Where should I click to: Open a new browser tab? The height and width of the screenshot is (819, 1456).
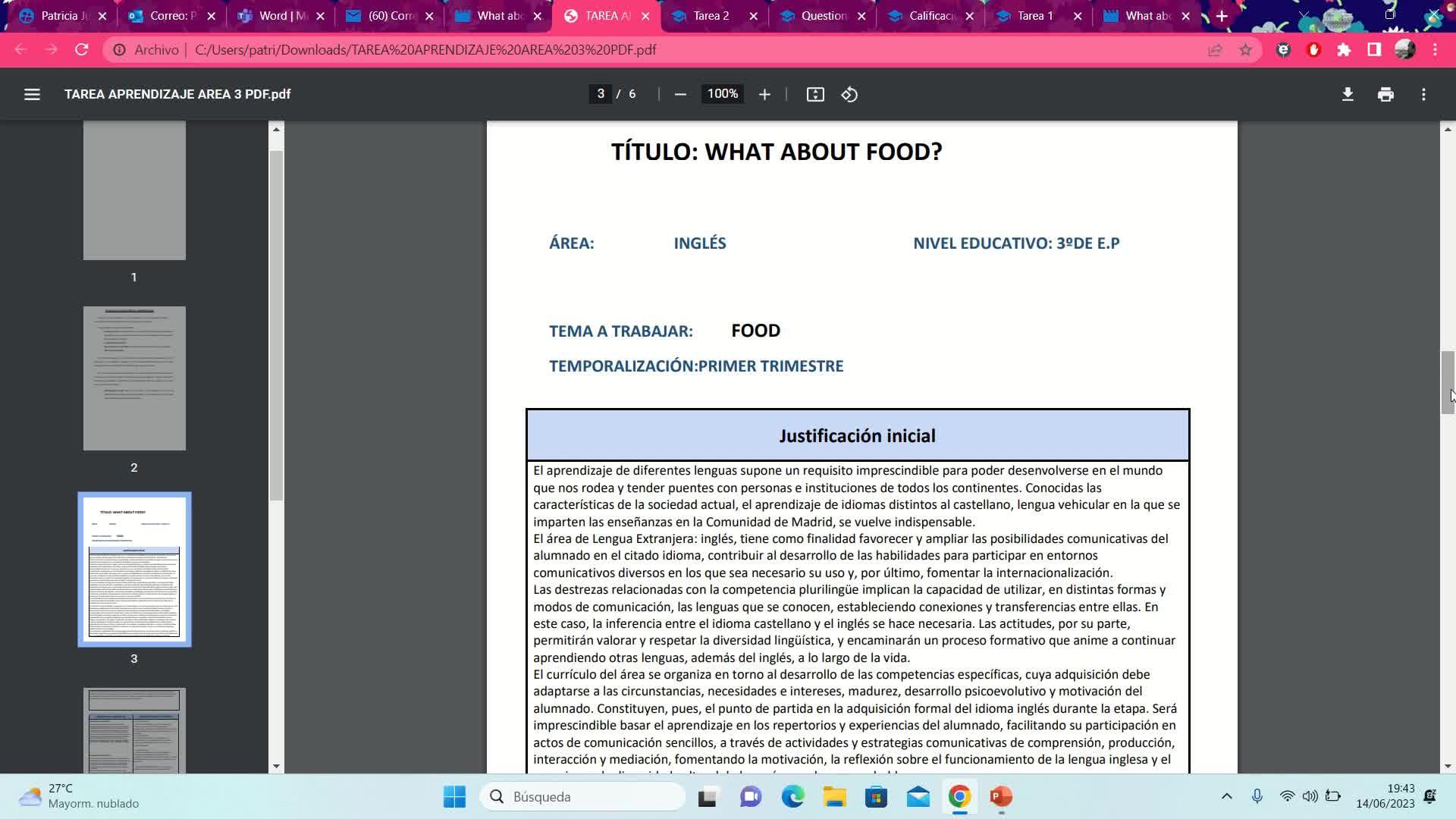coord(1222,16)
